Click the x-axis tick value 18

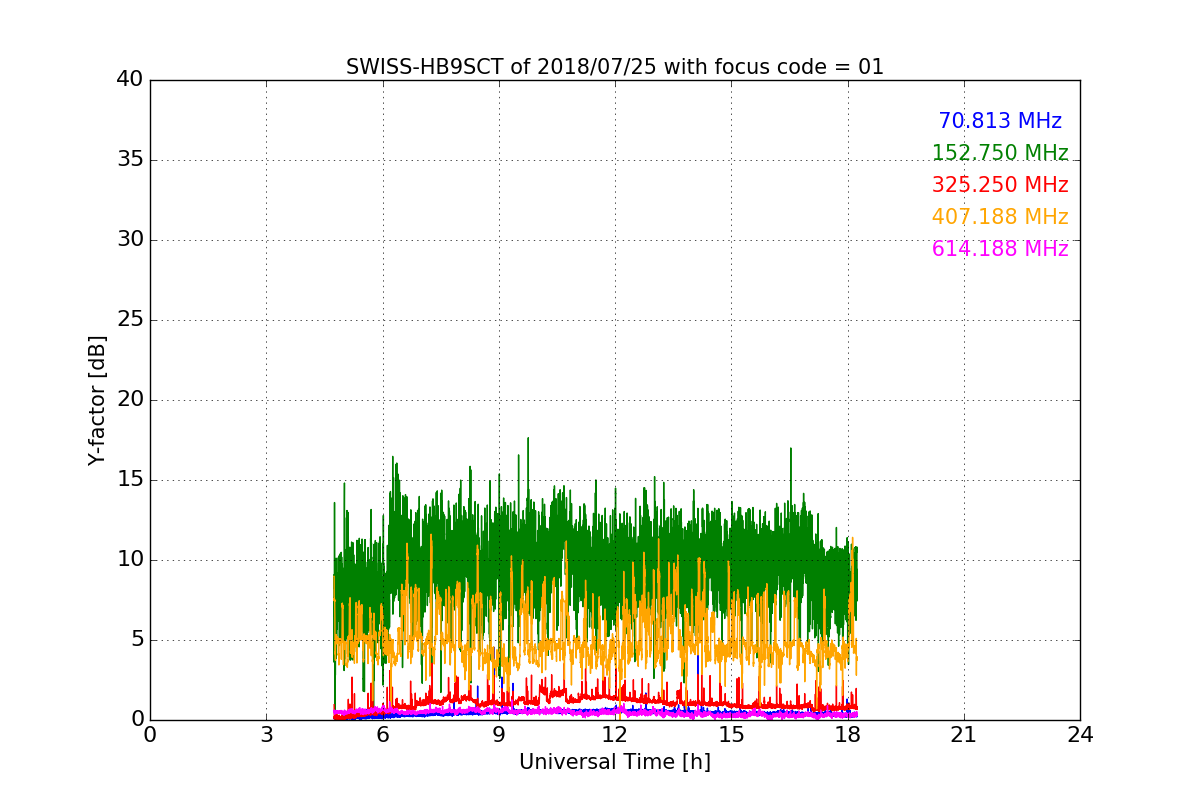(x=847, y=734)
